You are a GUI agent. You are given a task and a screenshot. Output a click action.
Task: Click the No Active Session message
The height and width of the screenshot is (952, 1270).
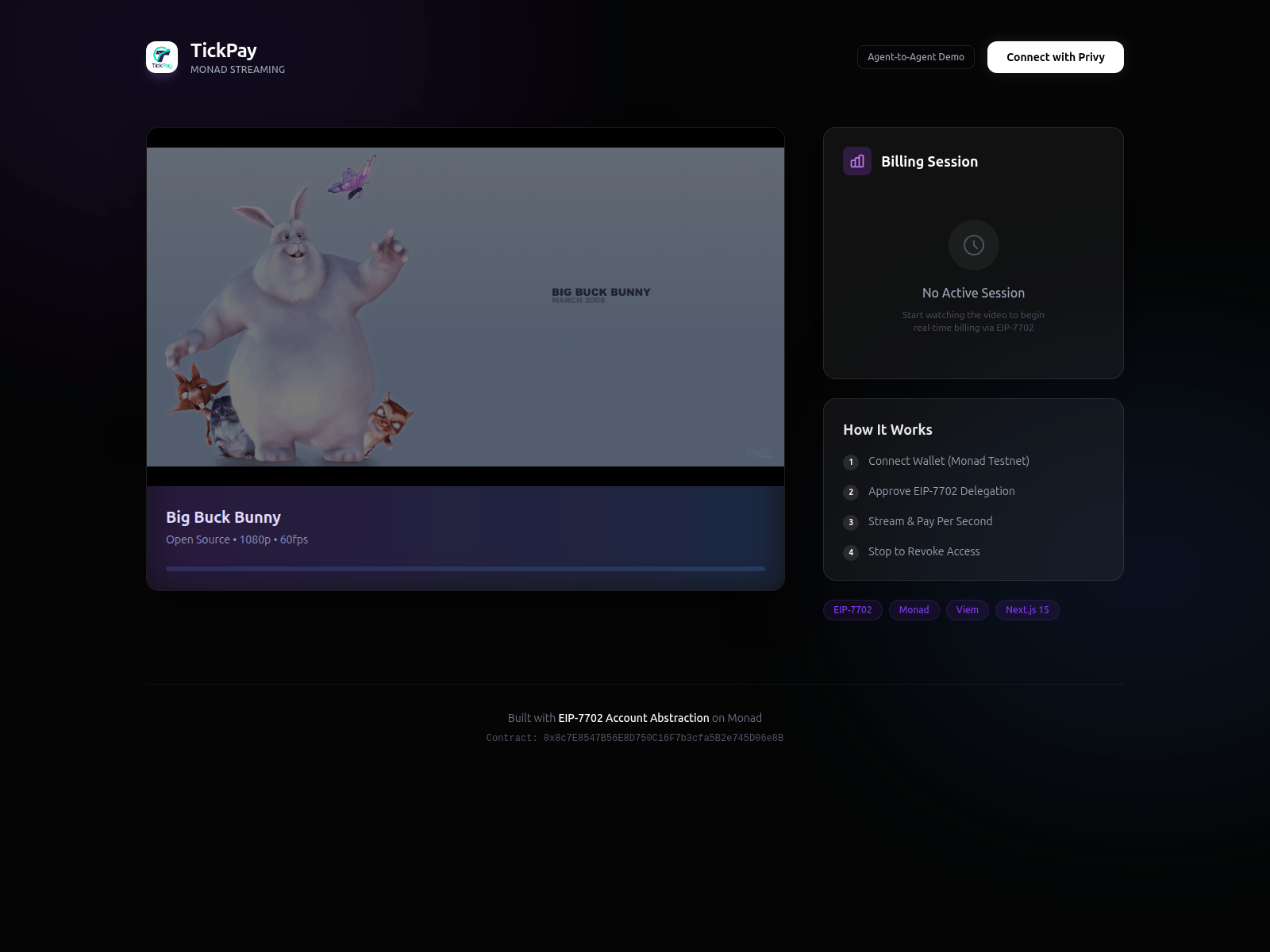coord(973,293)
